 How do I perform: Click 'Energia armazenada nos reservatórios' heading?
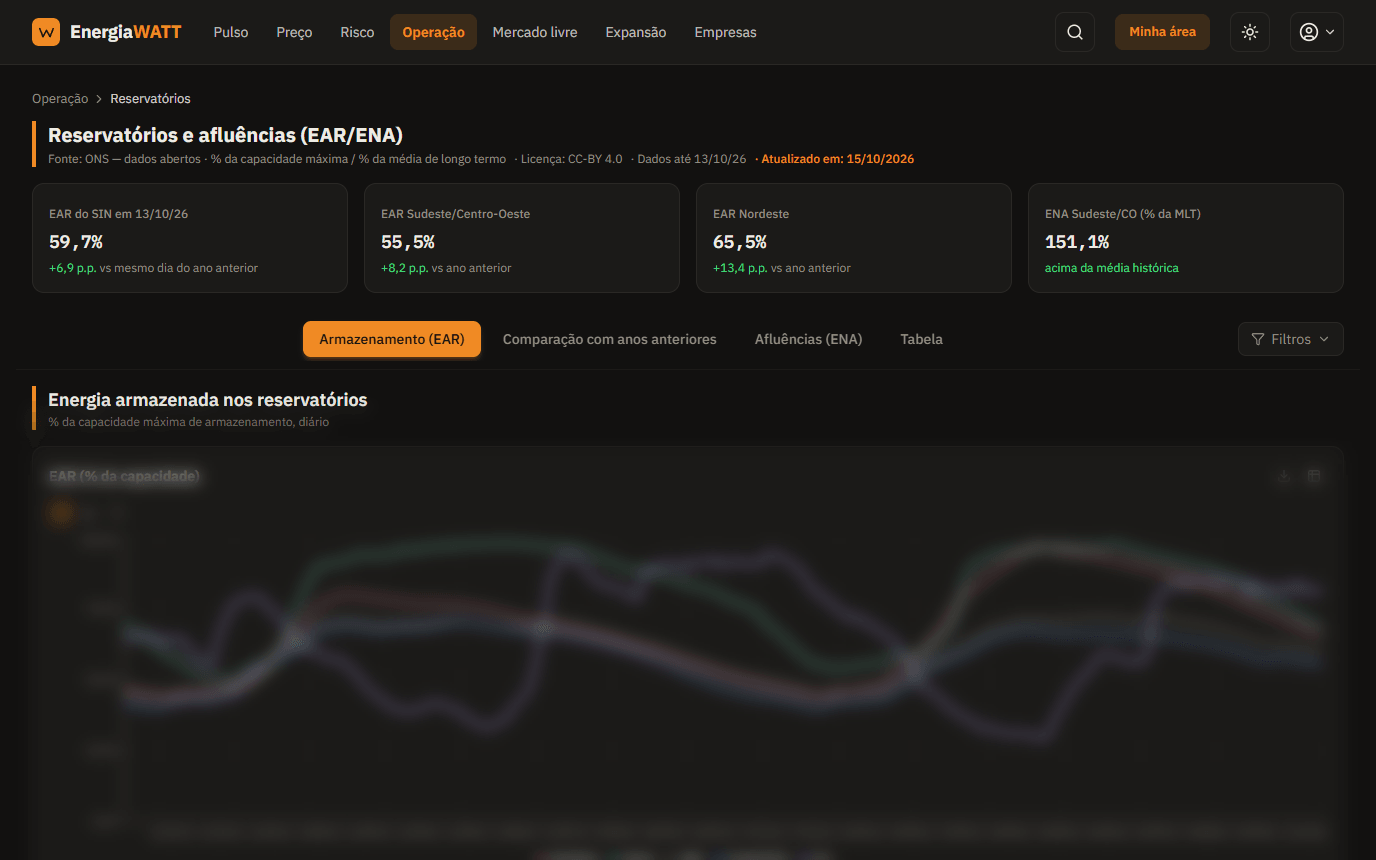pyautogui.click(x=208, y=400)
